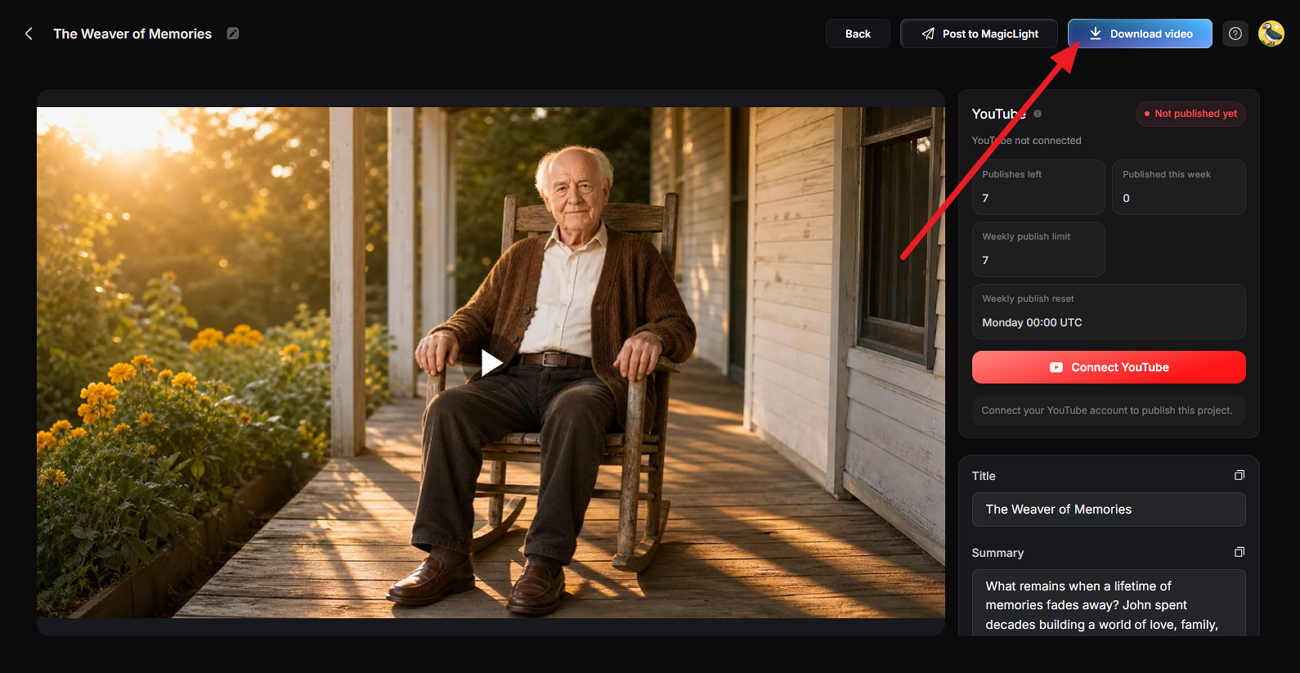Click the Back button
1300x673 pixels.
[x=858, y=34]
